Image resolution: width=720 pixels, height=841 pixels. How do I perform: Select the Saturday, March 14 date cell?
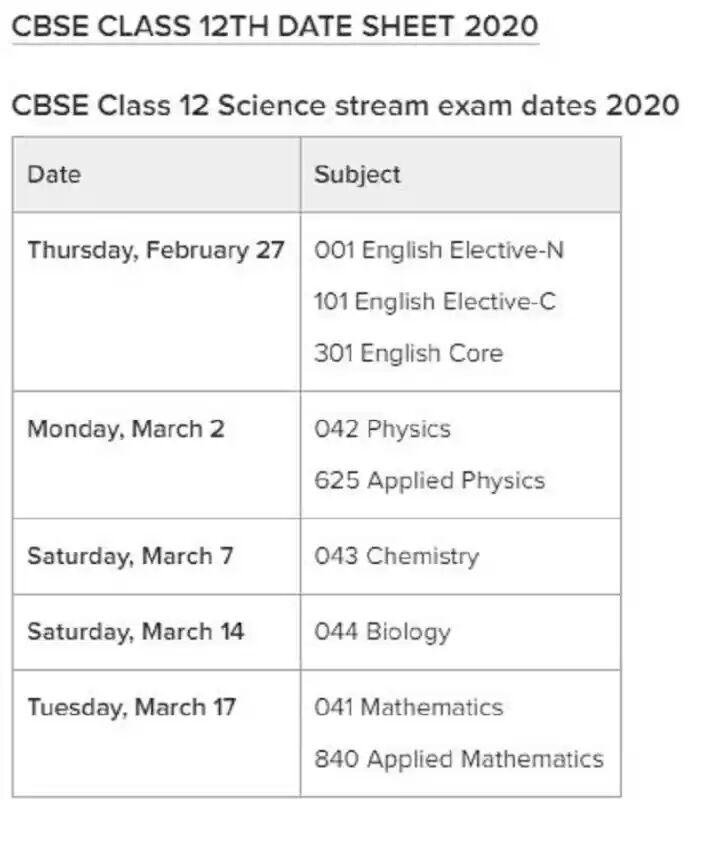(136, 632)
